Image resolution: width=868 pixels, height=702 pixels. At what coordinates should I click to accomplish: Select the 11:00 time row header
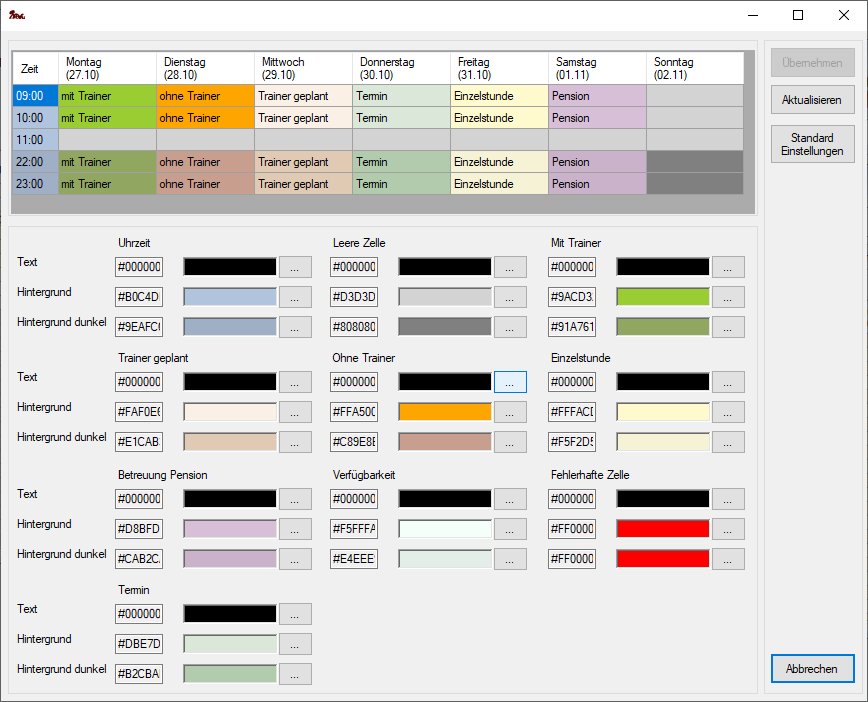tap(35, 139)
